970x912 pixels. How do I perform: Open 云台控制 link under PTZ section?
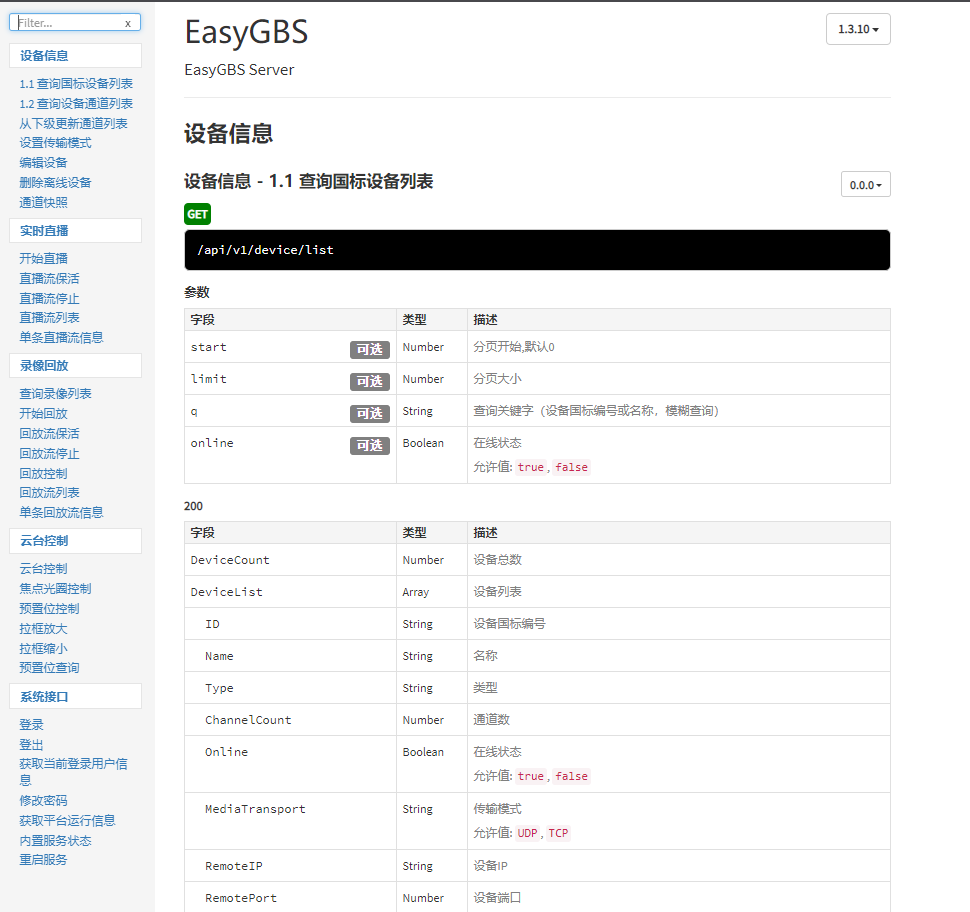pos(43,569)
